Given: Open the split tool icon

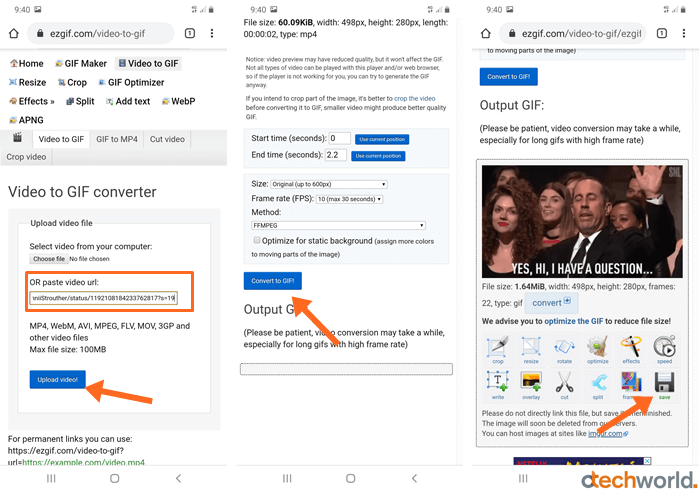Looking at the screenshot, I should pyautogui.click(x=598, y=385).
